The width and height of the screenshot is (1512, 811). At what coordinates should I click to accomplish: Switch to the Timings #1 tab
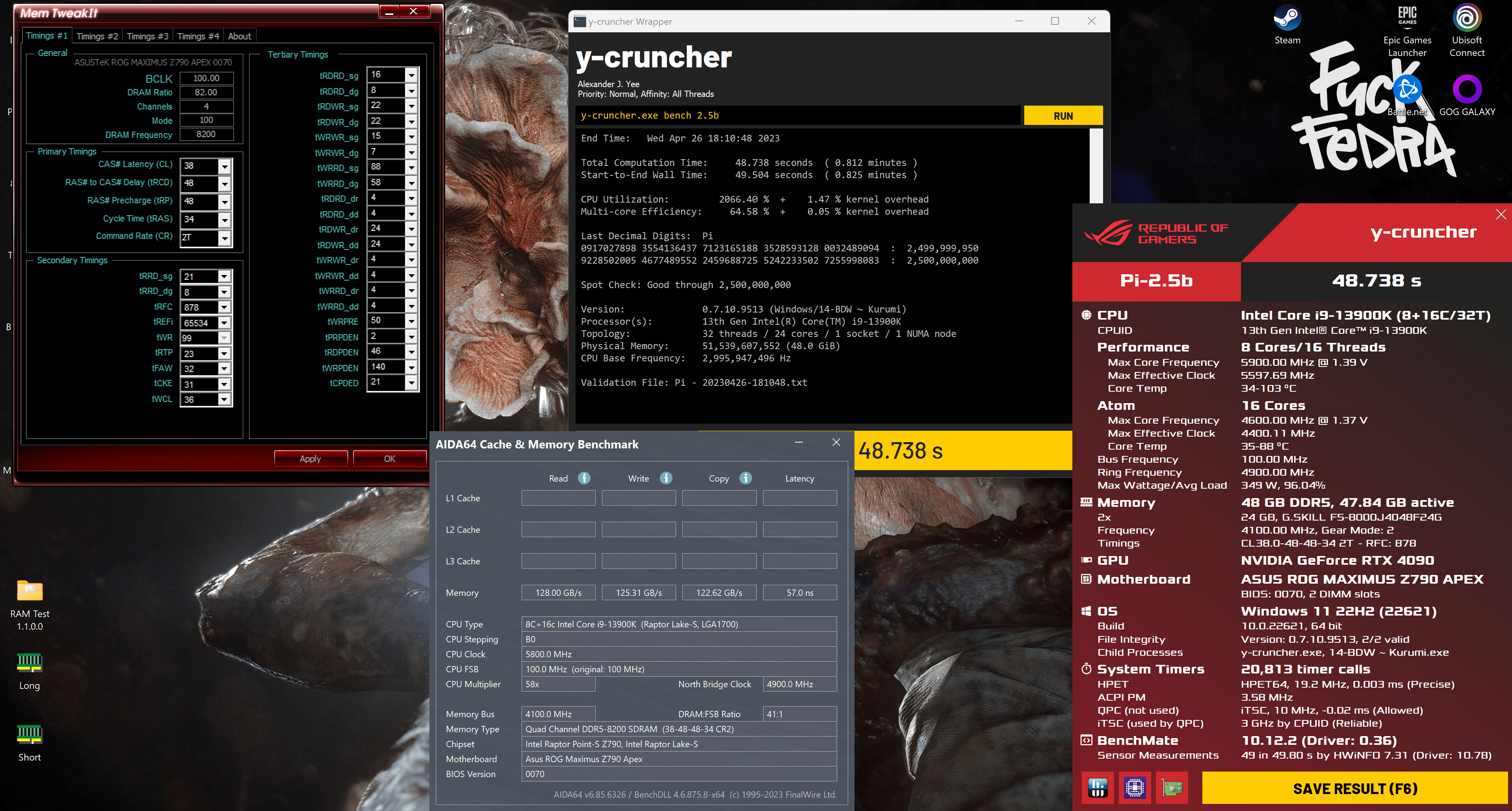46,36
